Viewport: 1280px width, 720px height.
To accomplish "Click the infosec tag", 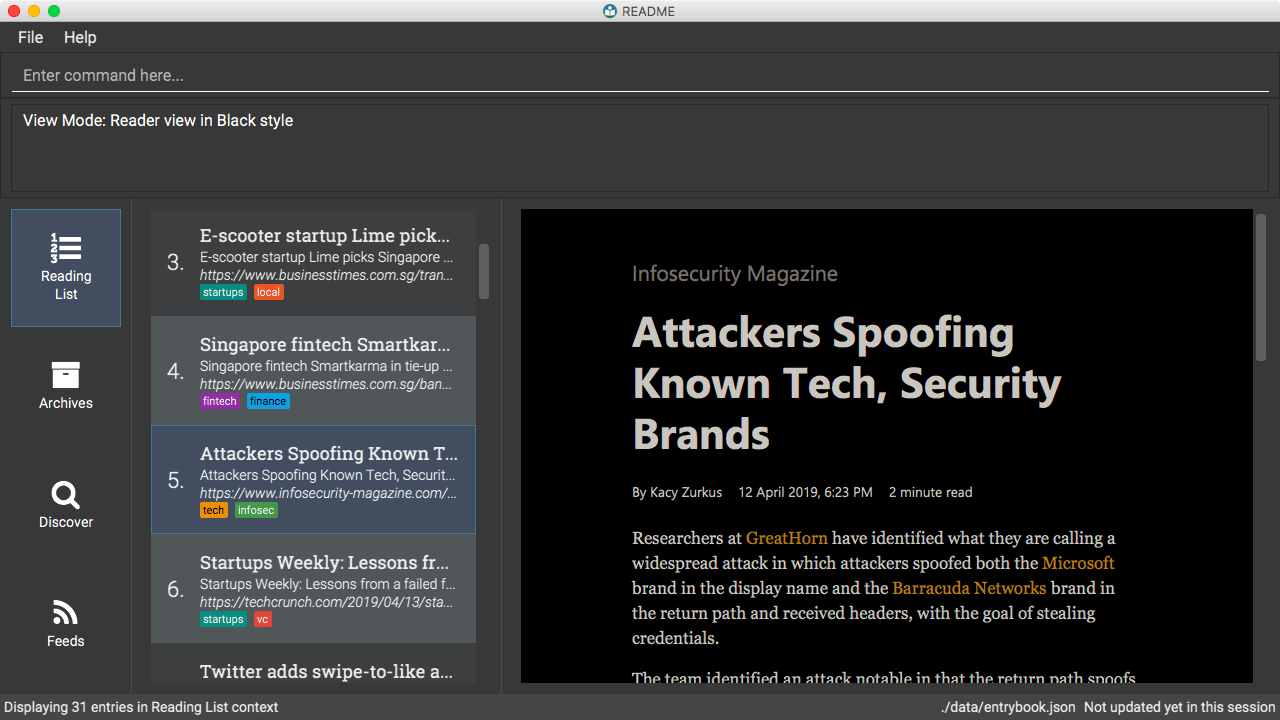I will (x=256, y=510).
